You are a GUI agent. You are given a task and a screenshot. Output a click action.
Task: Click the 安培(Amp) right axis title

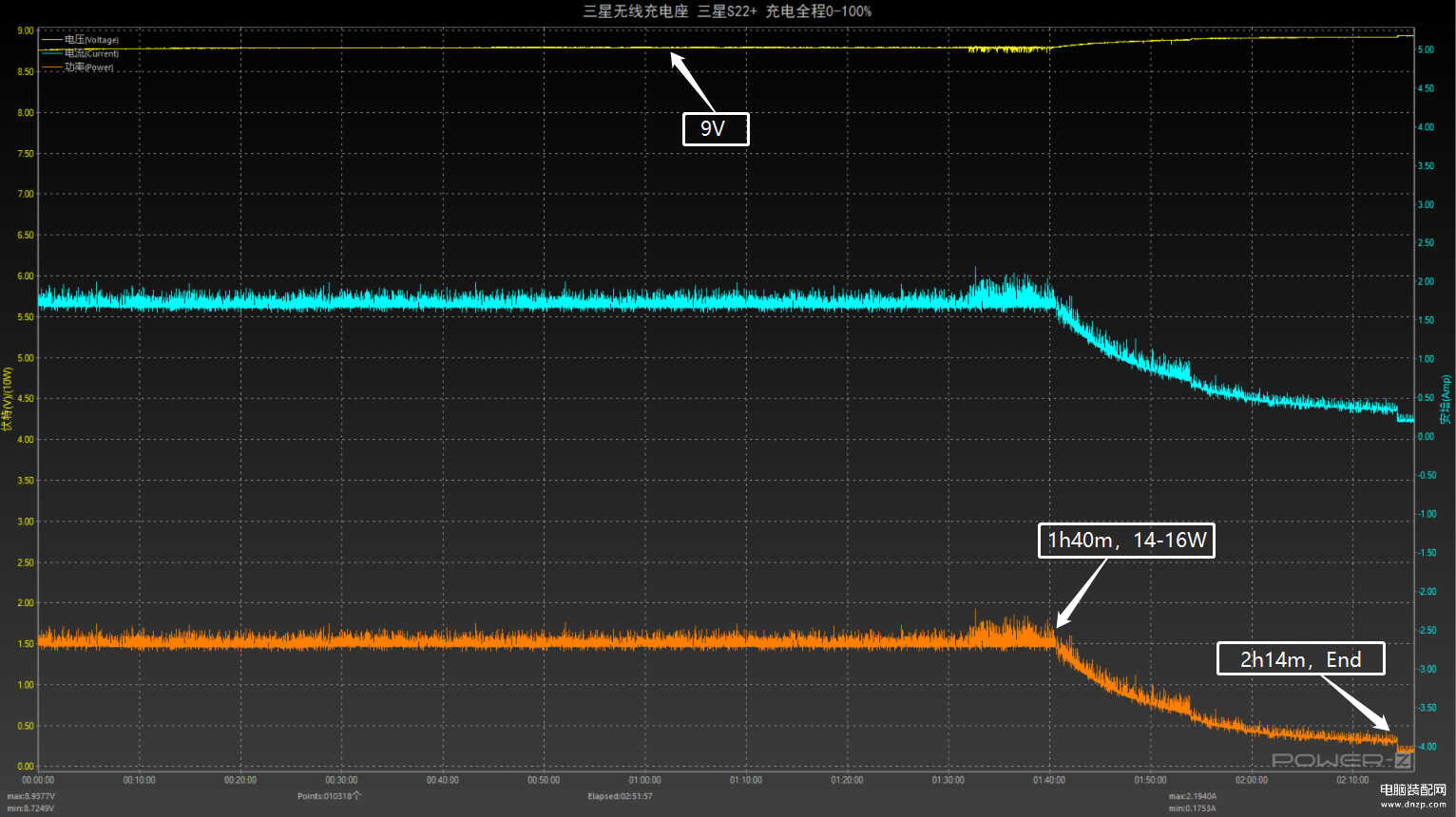[x=1446, y=399]
